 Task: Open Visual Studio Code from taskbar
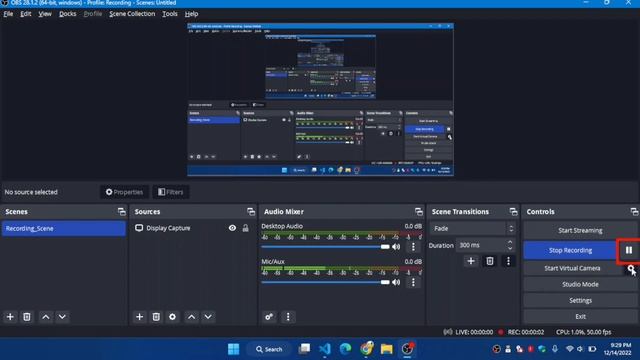[x=325, y=349]
